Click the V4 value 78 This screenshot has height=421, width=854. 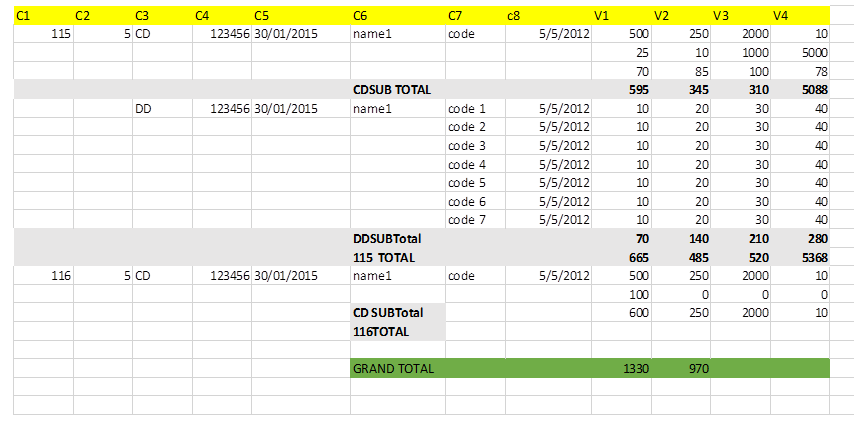click(800, 71)
